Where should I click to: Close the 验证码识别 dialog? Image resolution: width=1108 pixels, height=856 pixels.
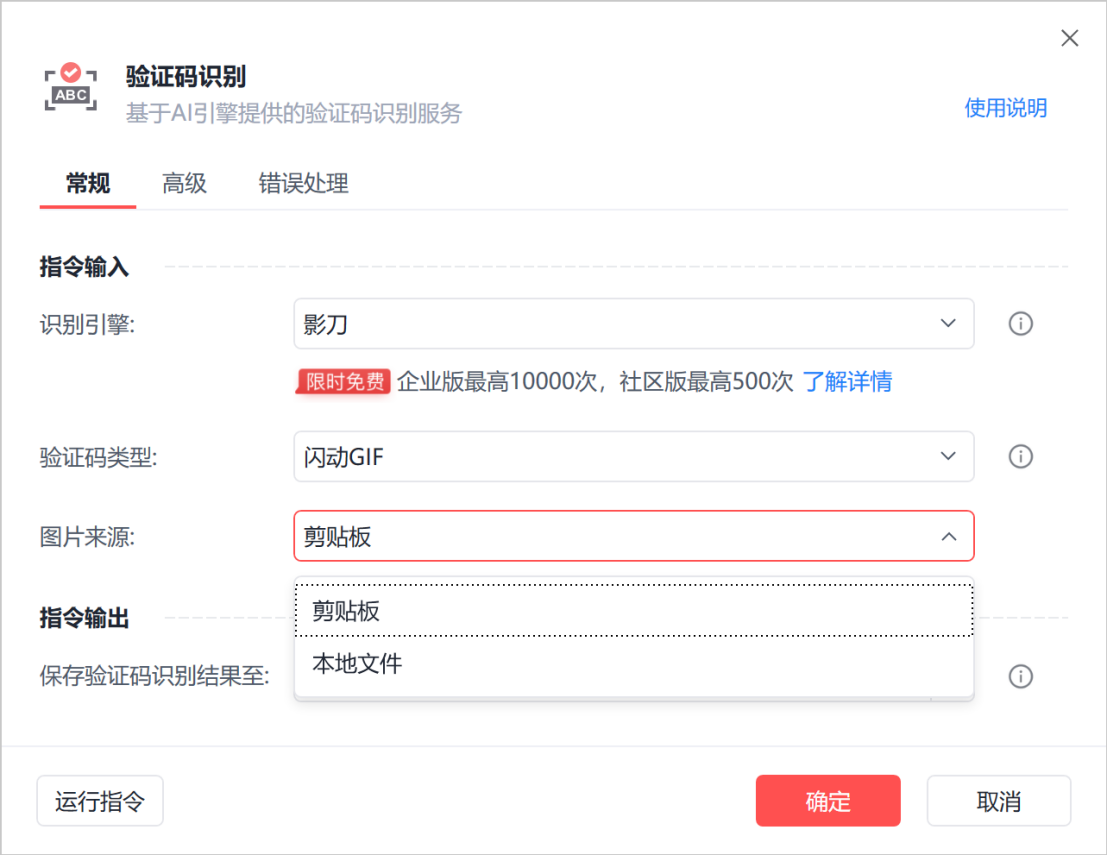[1069, 39]
